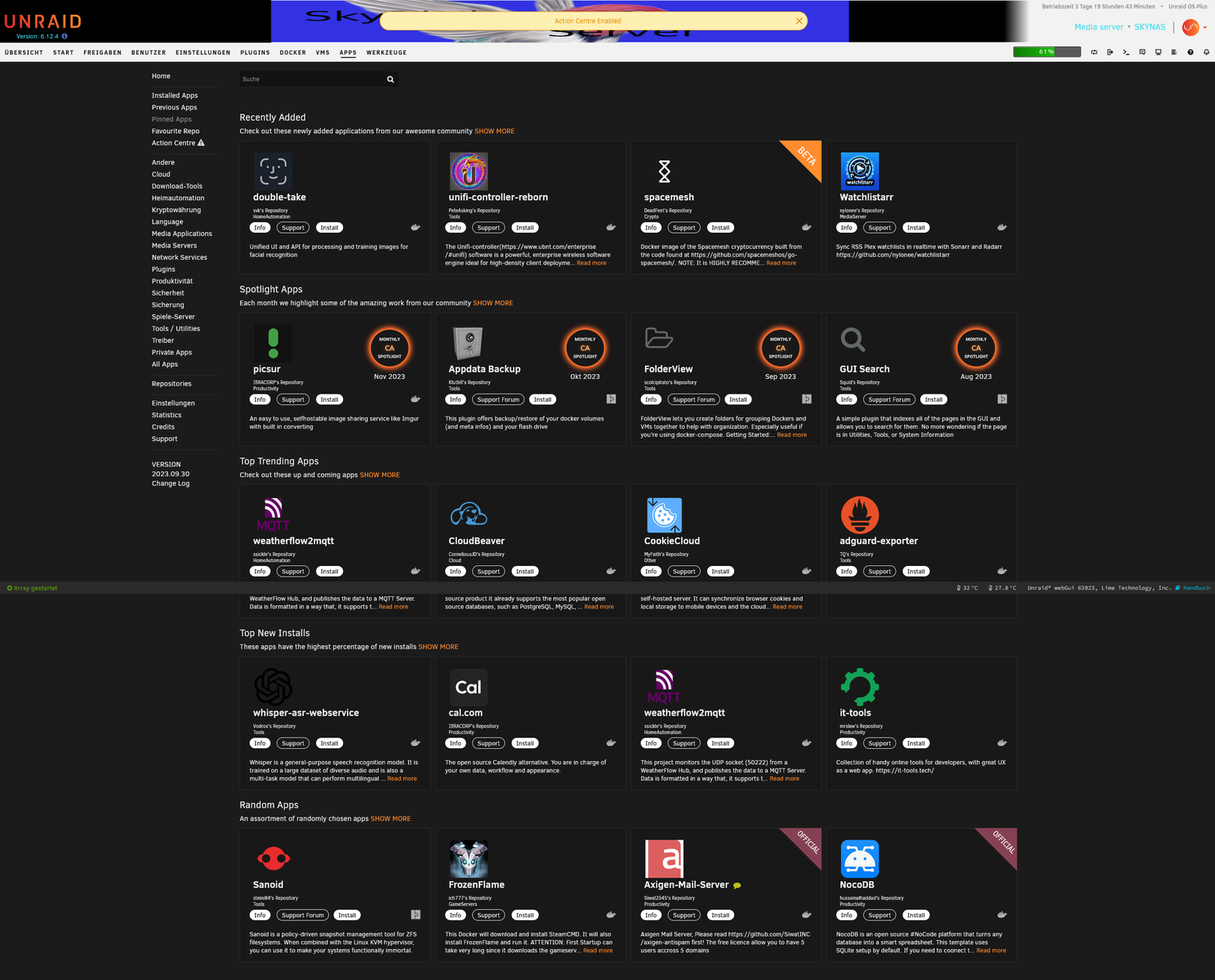Close the Action Centre Enabled banner
This screenshot has height=980, width=1215.
(799, 21)
